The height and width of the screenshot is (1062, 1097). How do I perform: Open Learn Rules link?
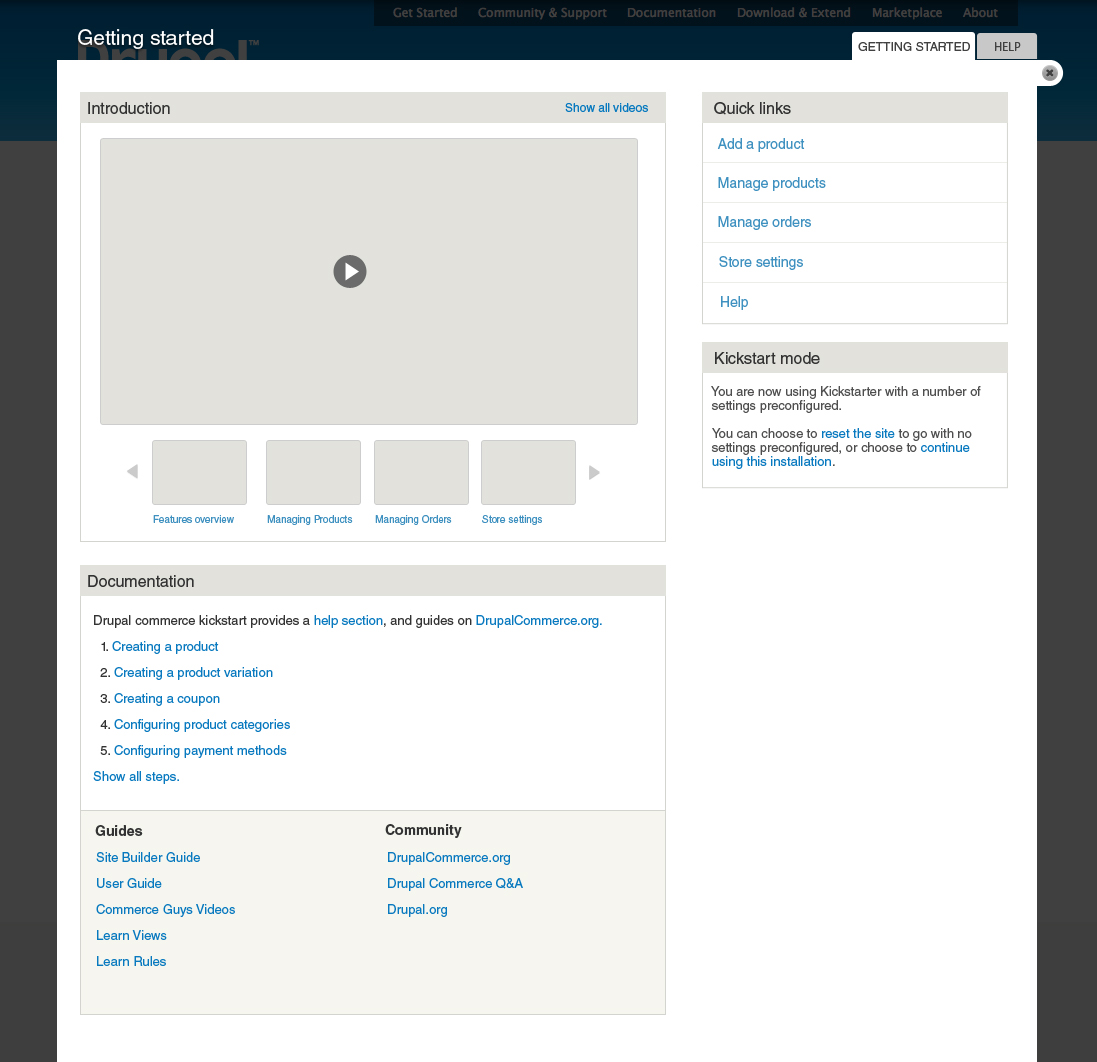[131, 961]
